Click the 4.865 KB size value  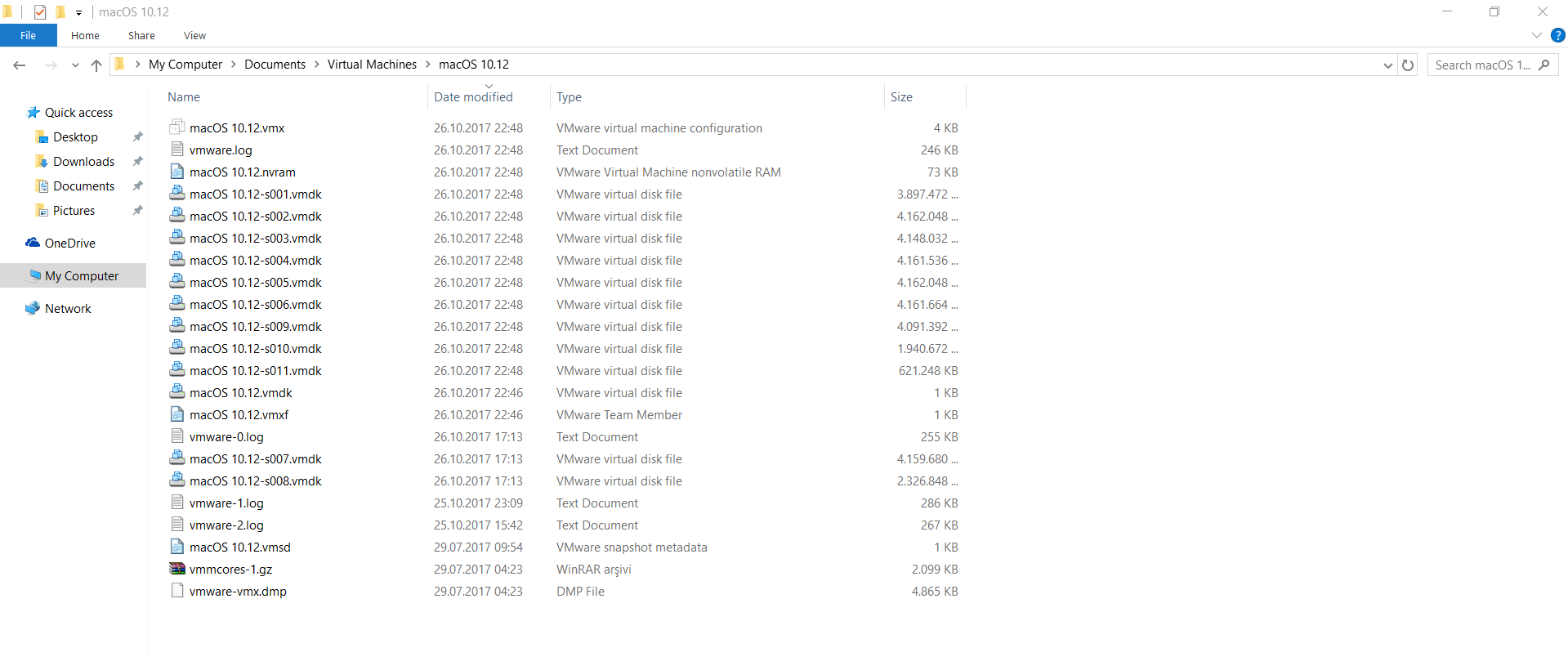click(x=935, y=592)
